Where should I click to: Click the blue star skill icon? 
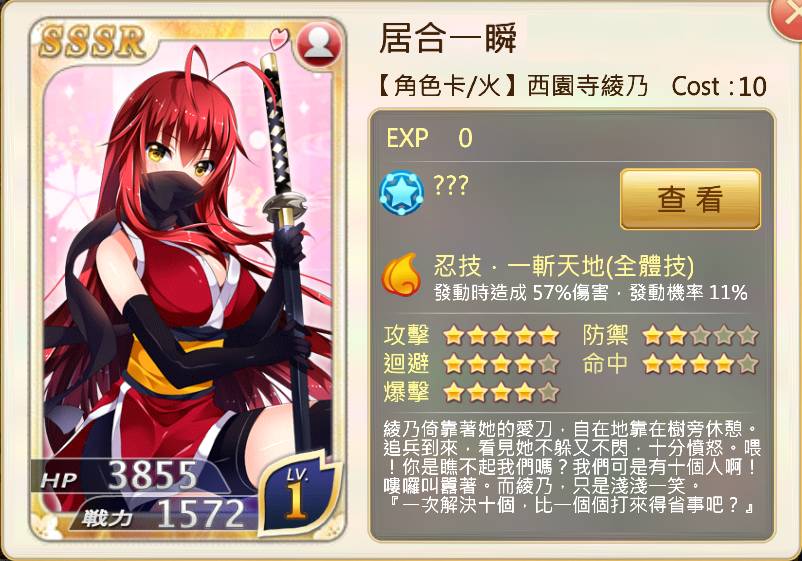tap(402, 193)
